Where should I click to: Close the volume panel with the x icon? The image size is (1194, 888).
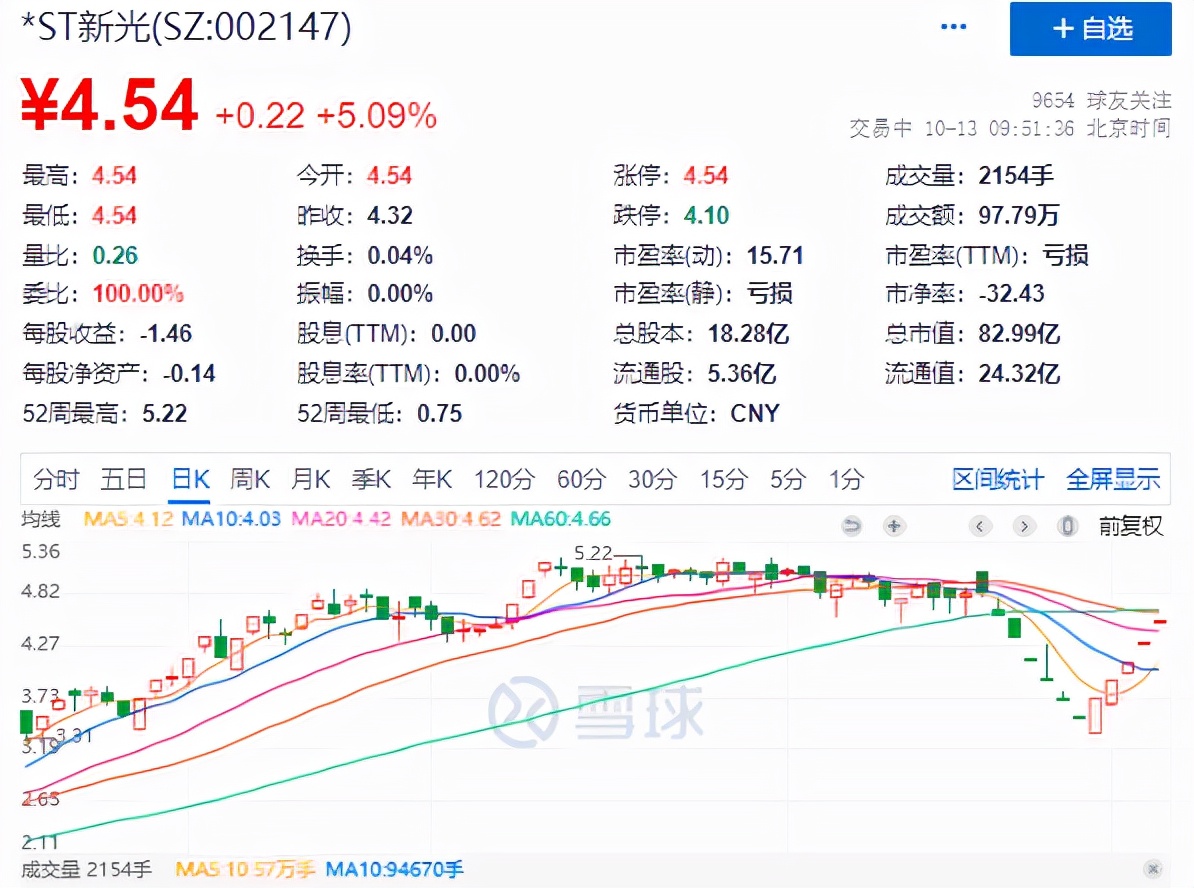(1154, 868)
